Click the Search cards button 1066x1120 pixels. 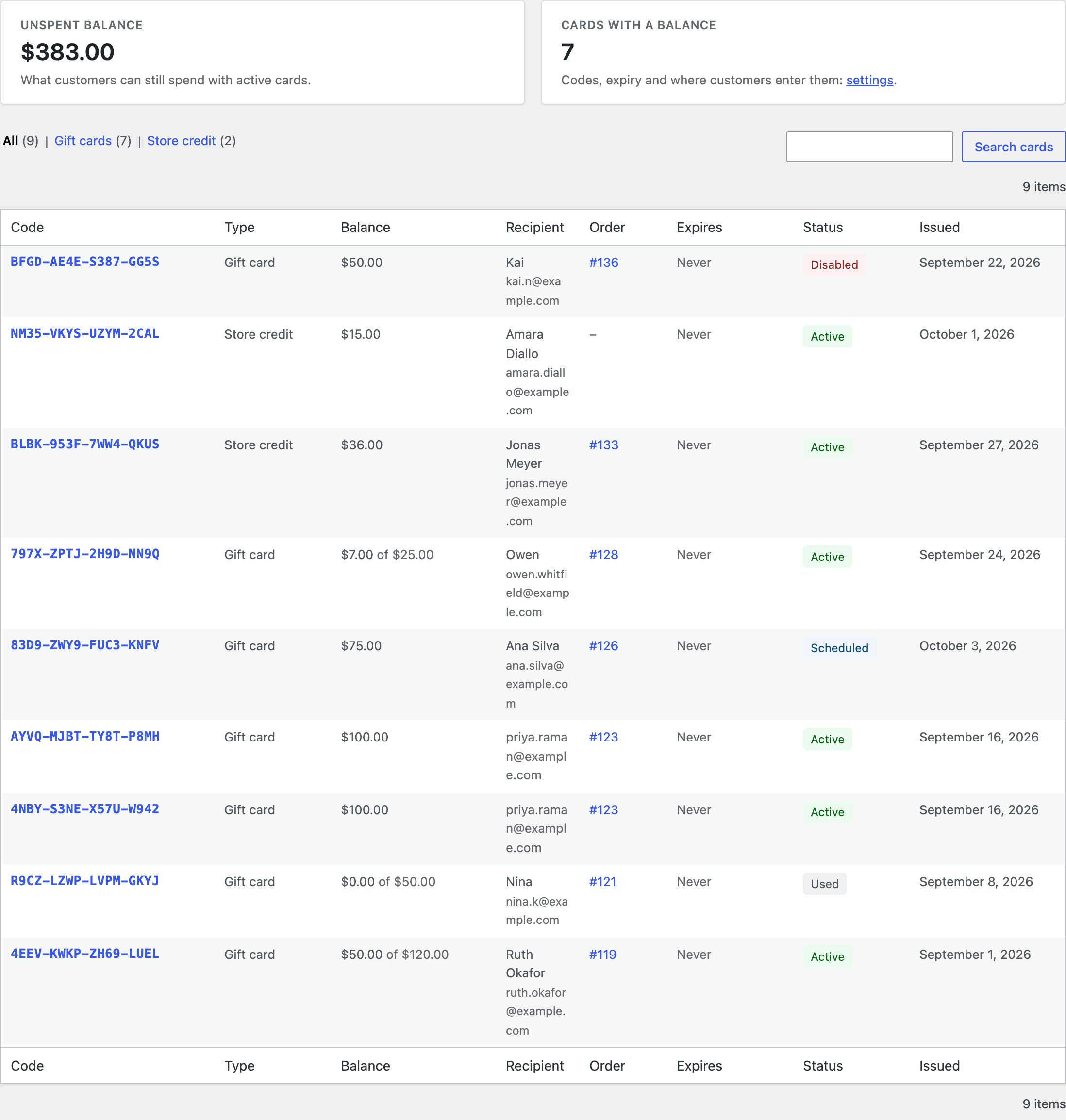(1013, 147)
